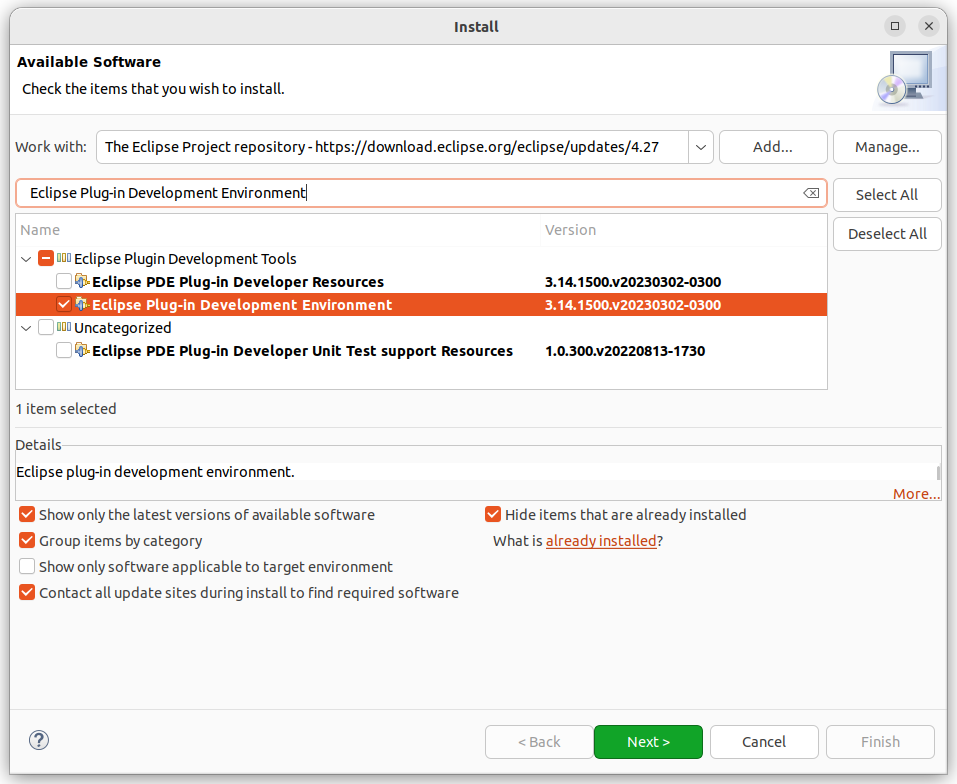Select the Eclipse PDE Plug-in Developer Resources row
The image size is (957, 784).
click(421, 281)
